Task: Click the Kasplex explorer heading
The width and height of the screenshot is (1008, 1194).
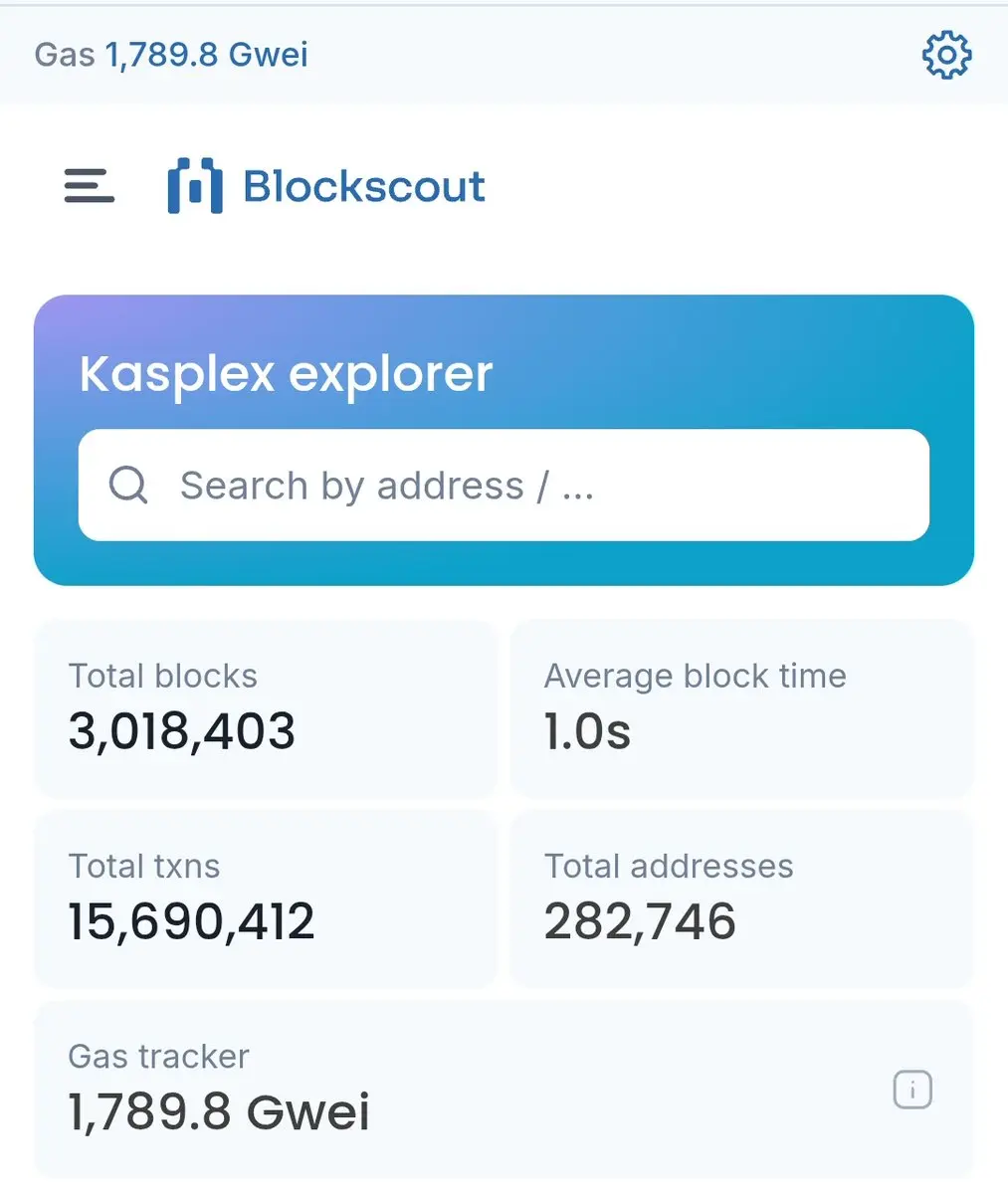Action: (287, 375)
